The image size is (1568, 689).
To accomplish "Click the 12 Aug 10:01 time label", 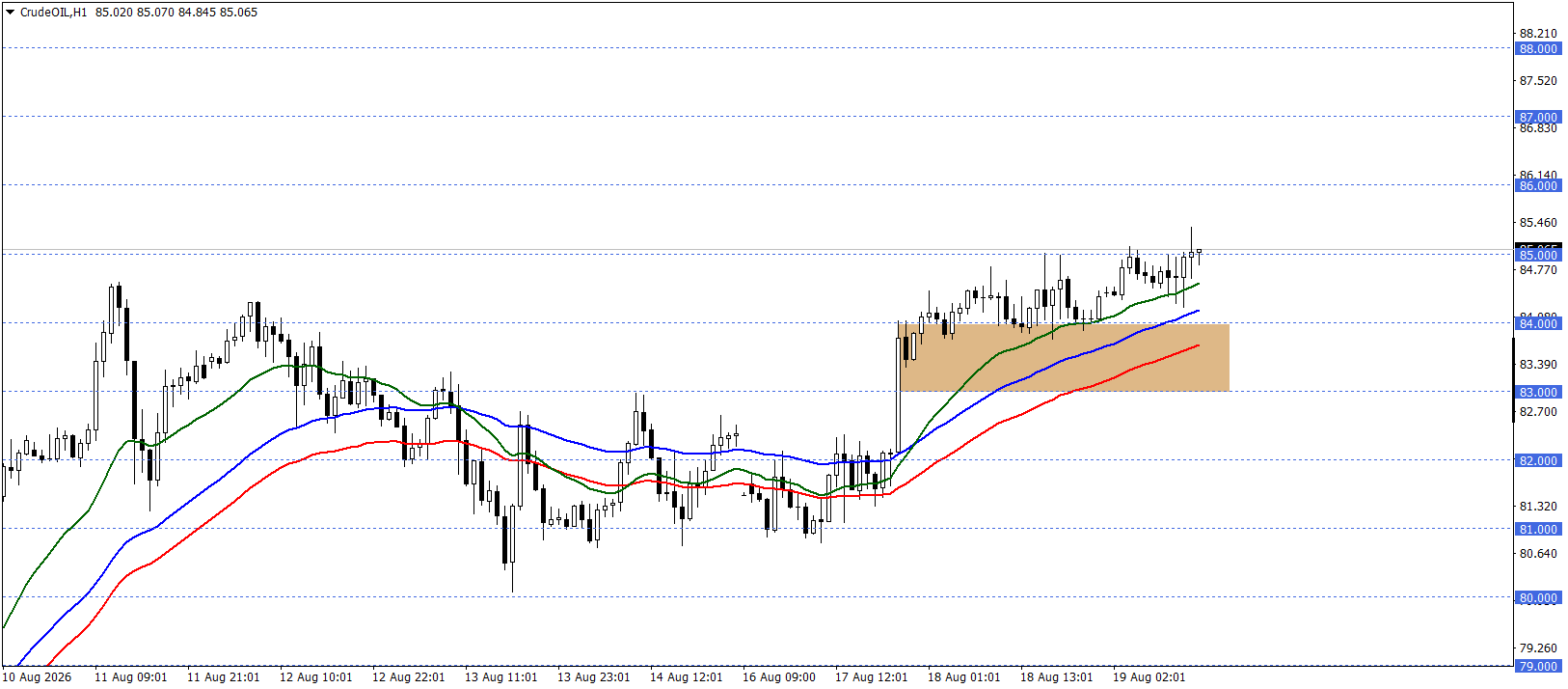I will pos(315,677).
